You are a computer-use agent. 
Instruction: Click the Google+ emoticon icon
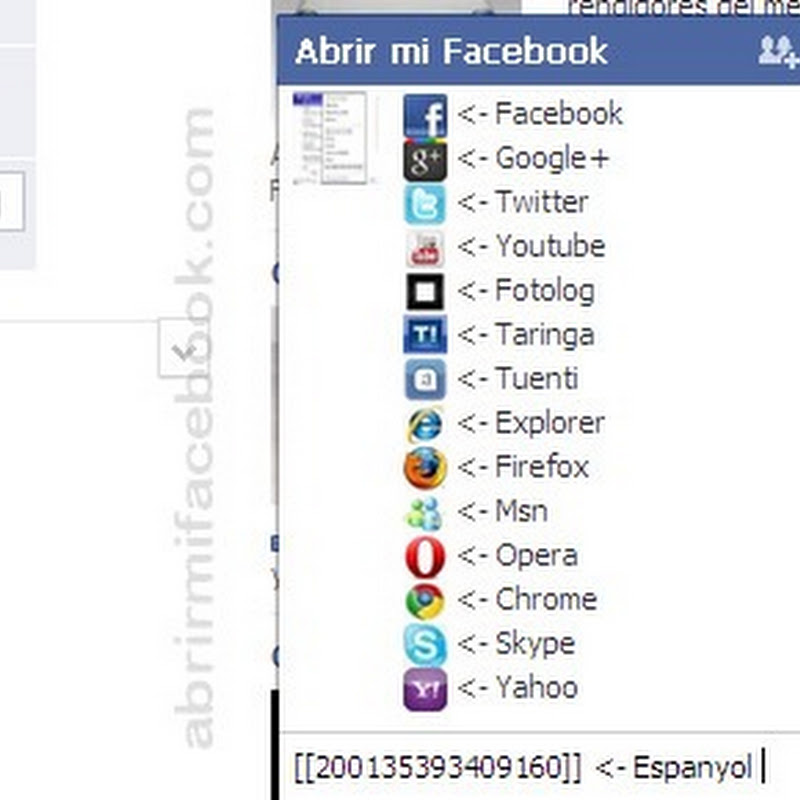coord(425,160)
